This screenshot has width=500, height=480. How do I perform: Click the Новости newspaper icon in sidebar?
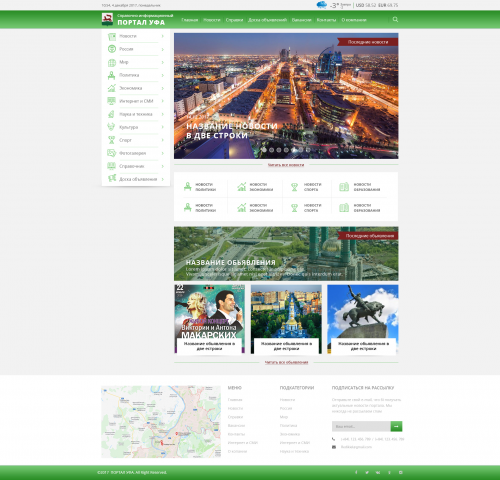tap(112, 36)
